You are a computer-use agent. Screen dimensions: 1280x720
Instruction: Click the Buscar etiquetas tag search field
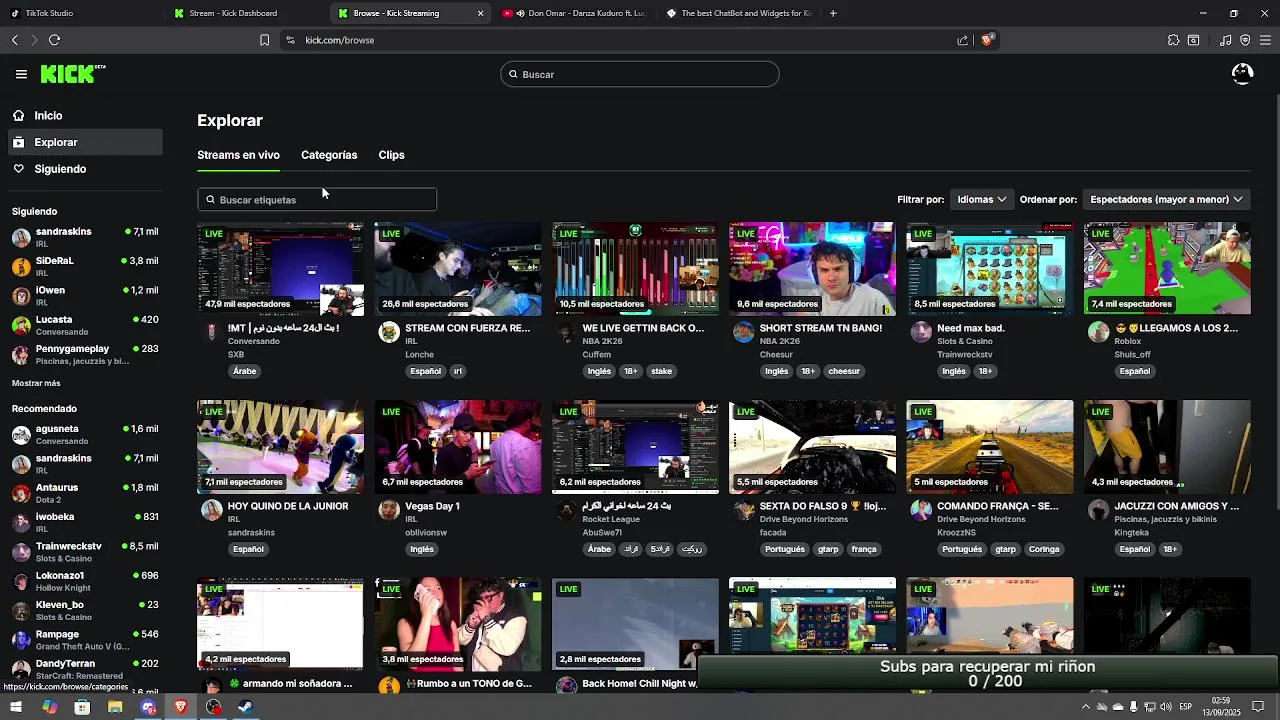(x=317, y=200)
